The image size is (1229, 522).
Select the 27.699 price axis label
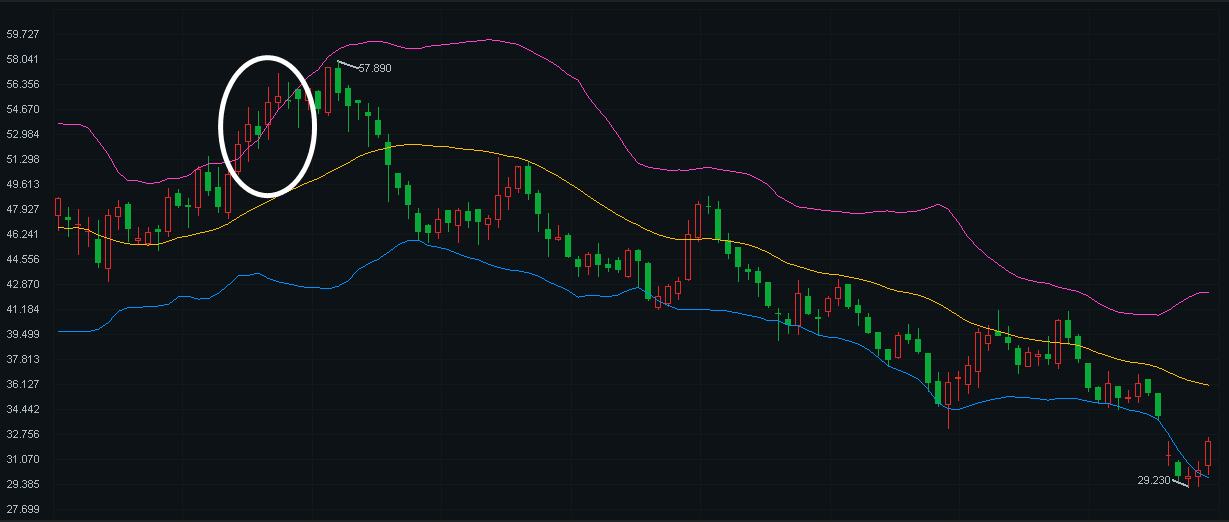click(x=22, y=509)
